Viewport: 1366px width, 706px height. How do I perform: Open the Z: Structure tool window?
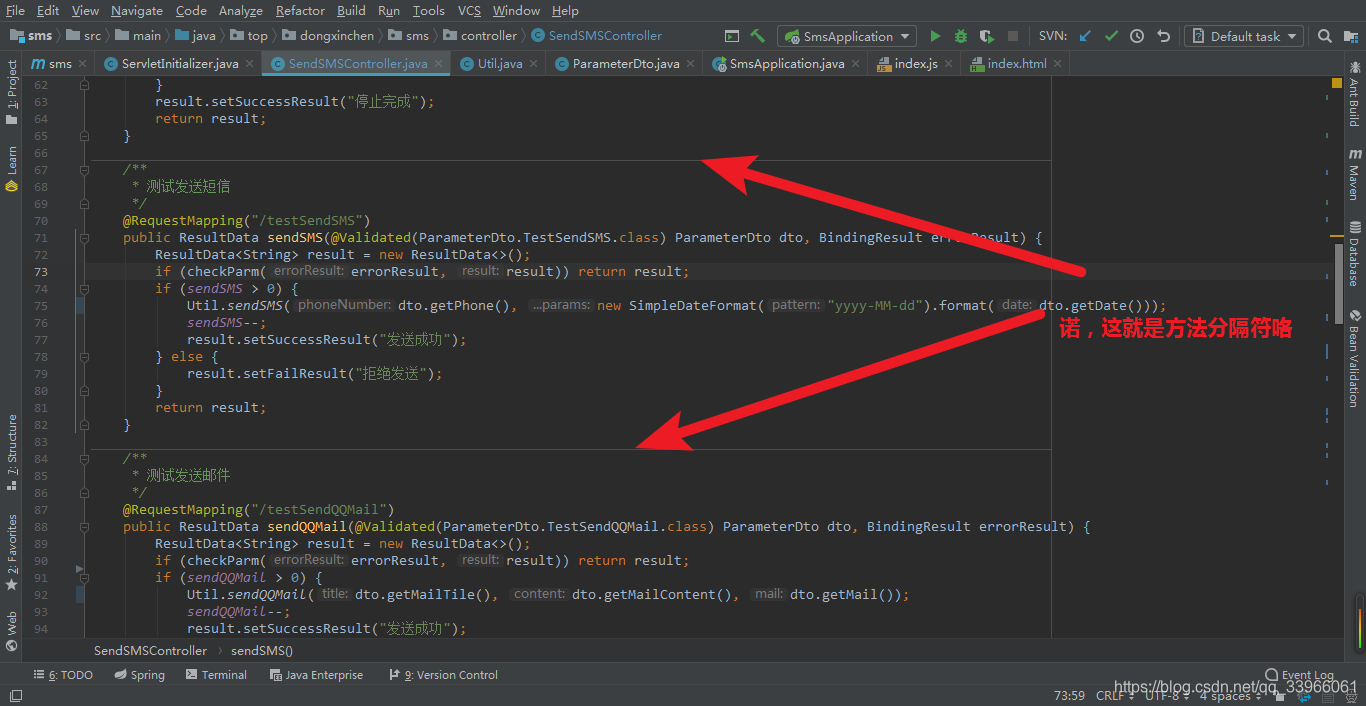(x=11, y=452)
